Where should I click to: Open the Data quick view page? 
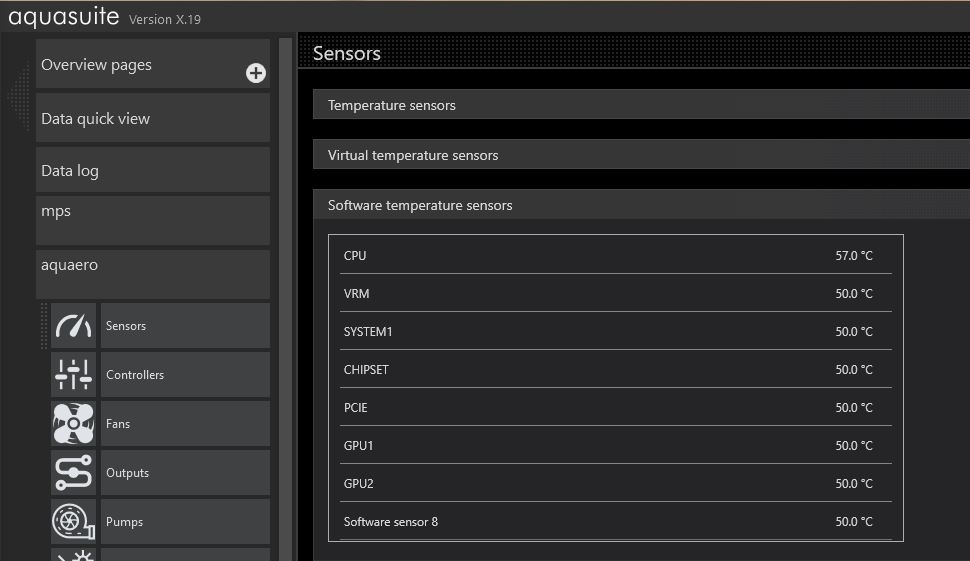pos(153,118)
